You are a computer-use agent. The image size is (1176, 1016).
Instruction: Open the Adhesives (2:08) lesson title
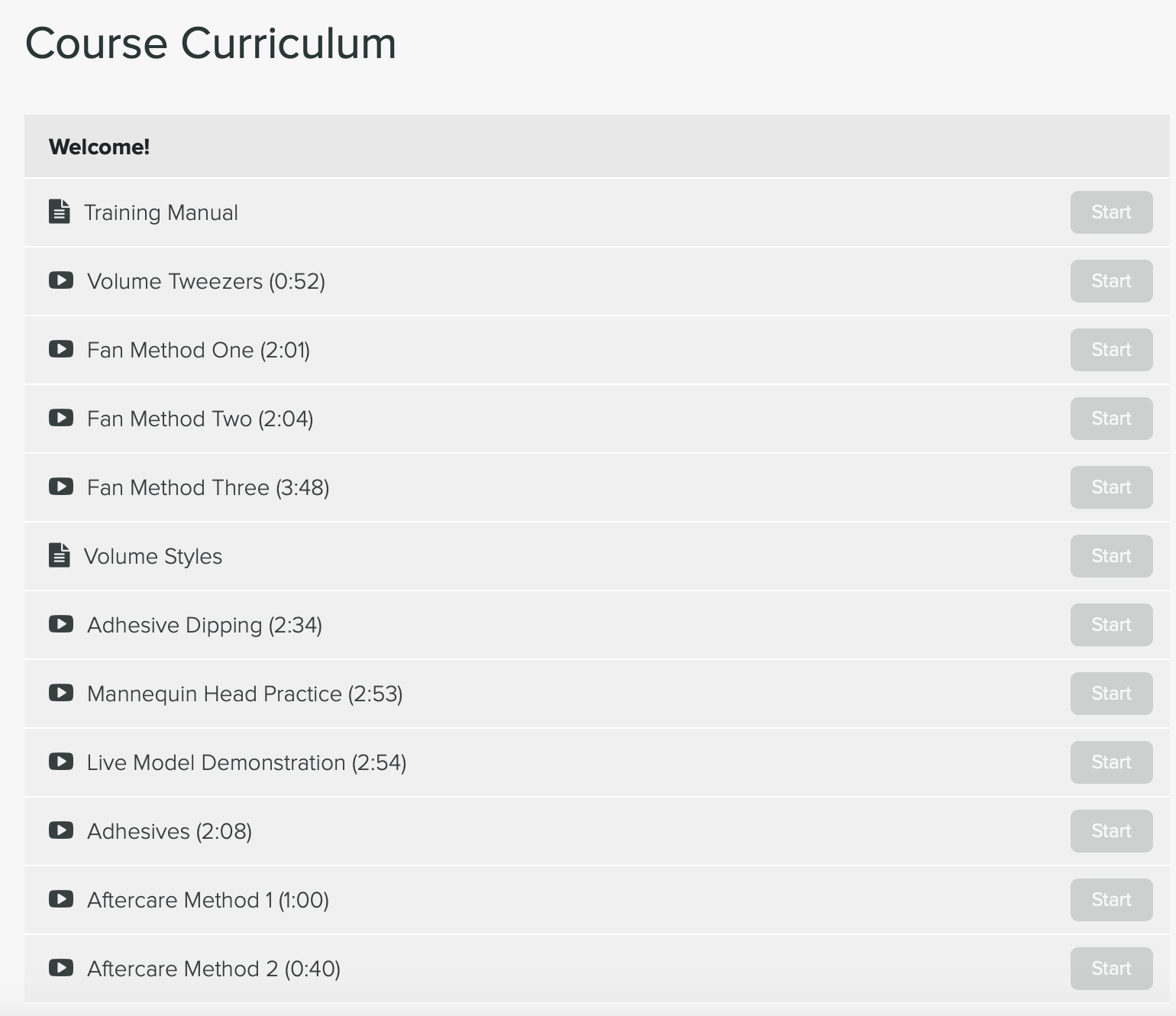[x=170, y=831]
